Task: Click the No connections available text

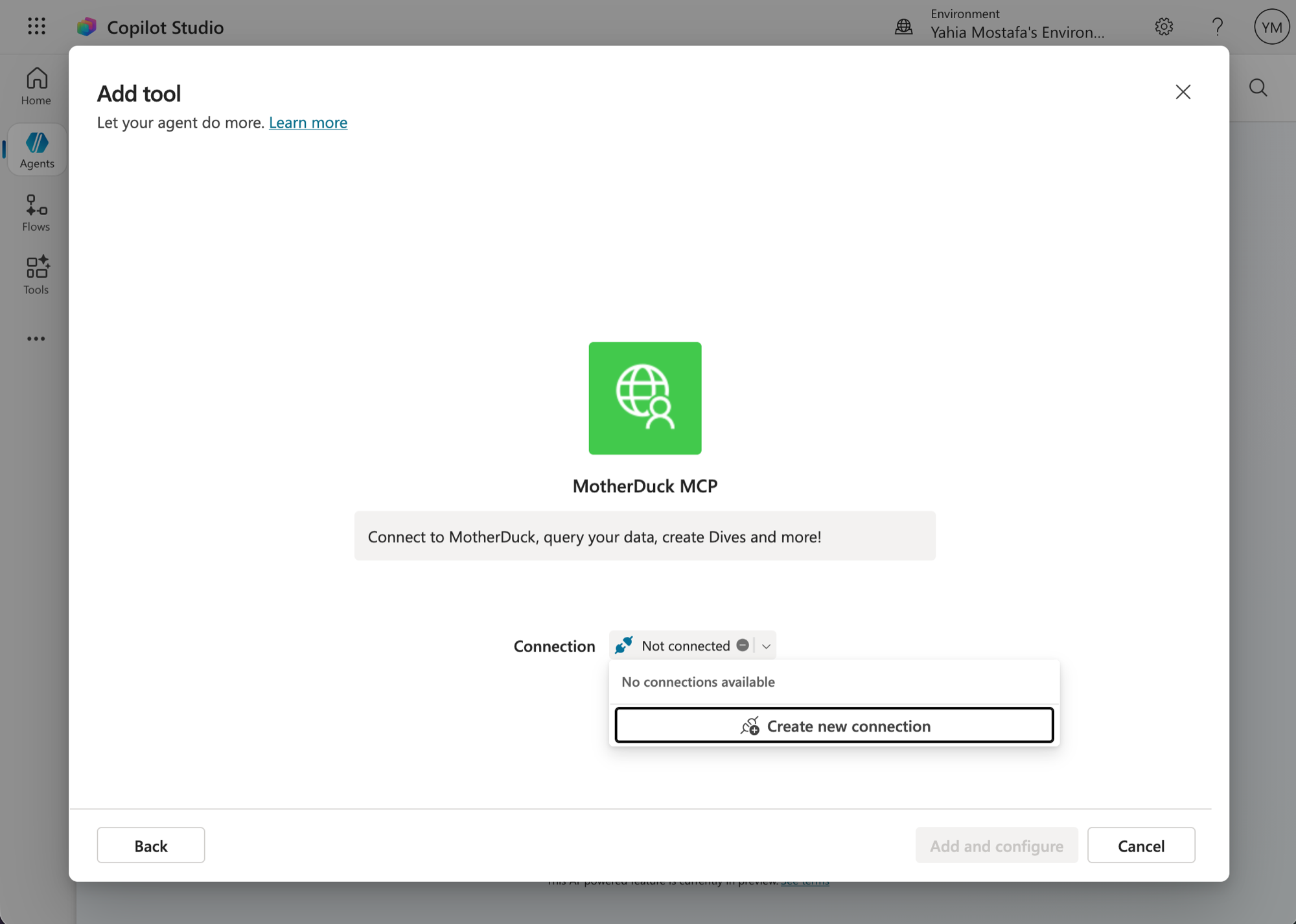Action: pyautogui.click(x=698, y=682)
